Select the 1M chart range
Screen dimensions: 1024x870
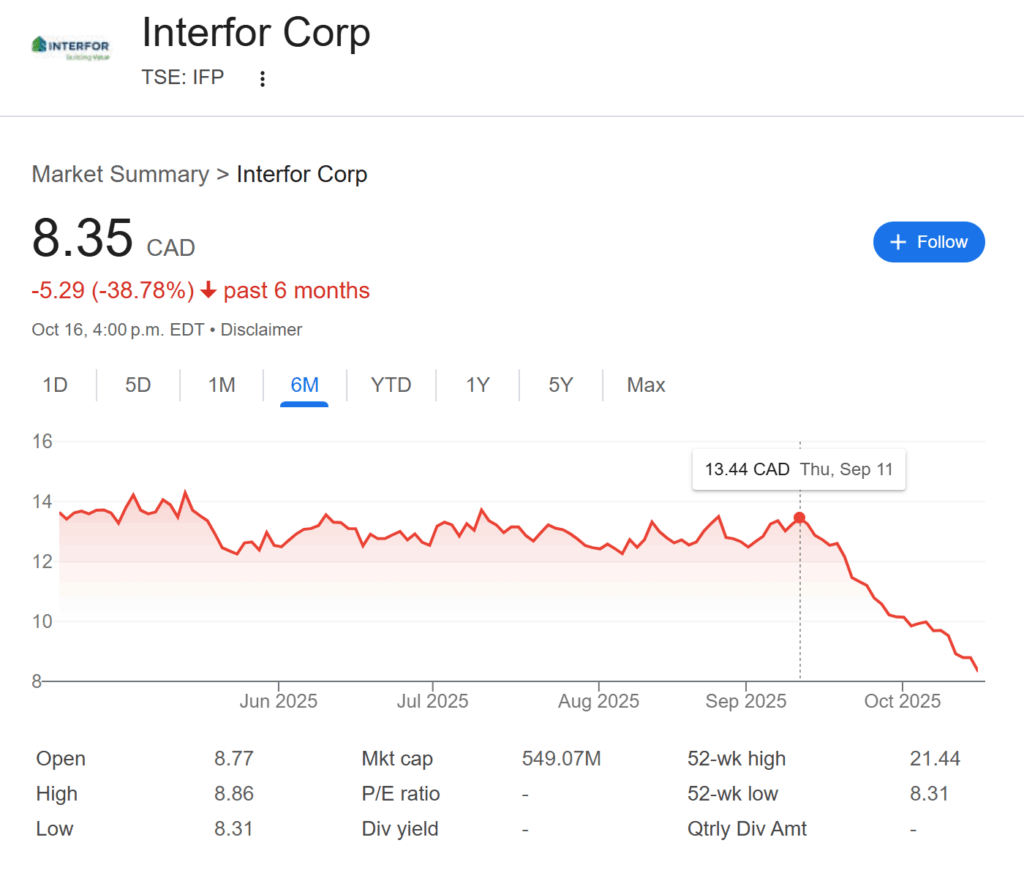[221, 385]
